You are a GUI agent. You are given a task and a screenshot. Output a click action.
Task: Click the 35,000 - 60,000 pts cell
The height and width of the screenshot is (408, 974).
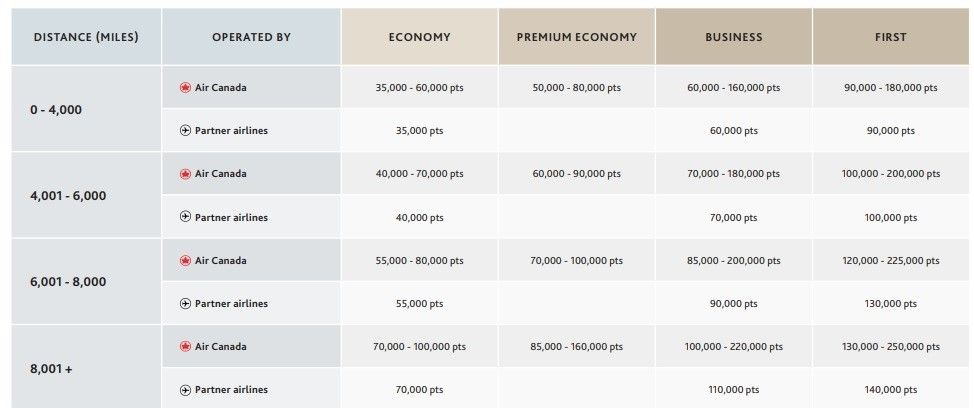419,87
